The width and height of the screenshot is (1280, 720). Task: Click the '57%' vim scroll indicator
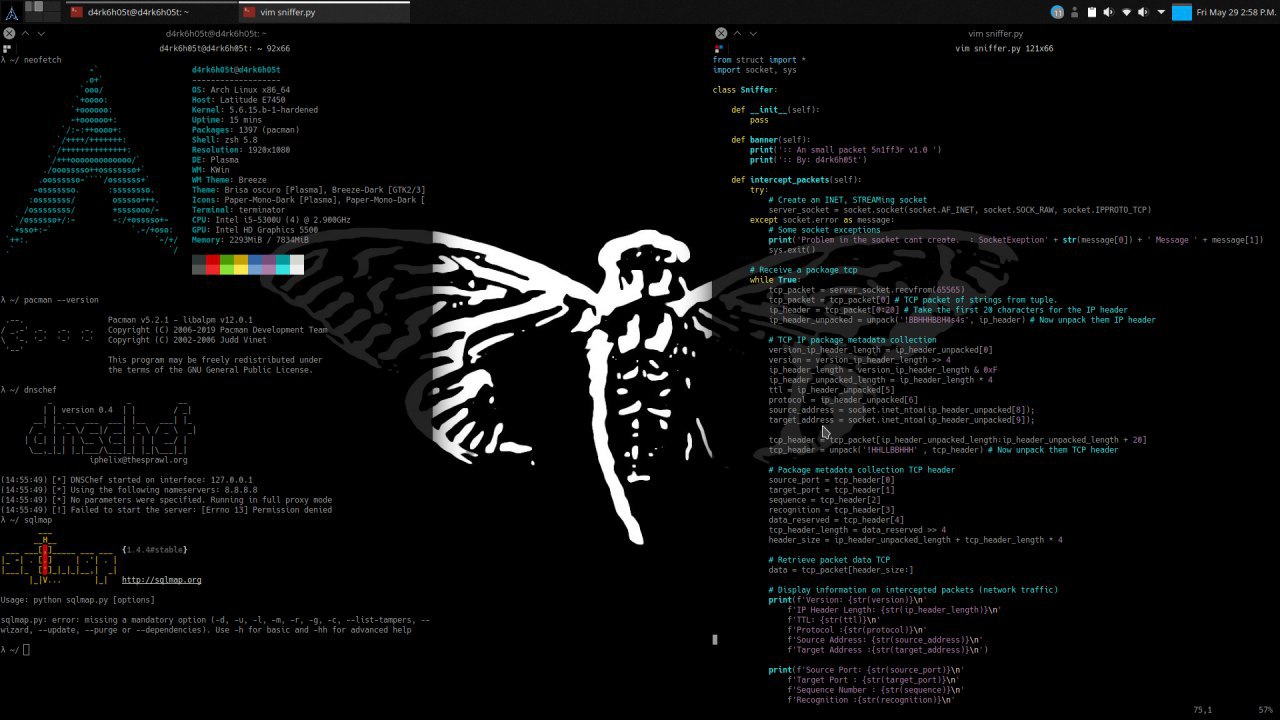[1265, 710]
